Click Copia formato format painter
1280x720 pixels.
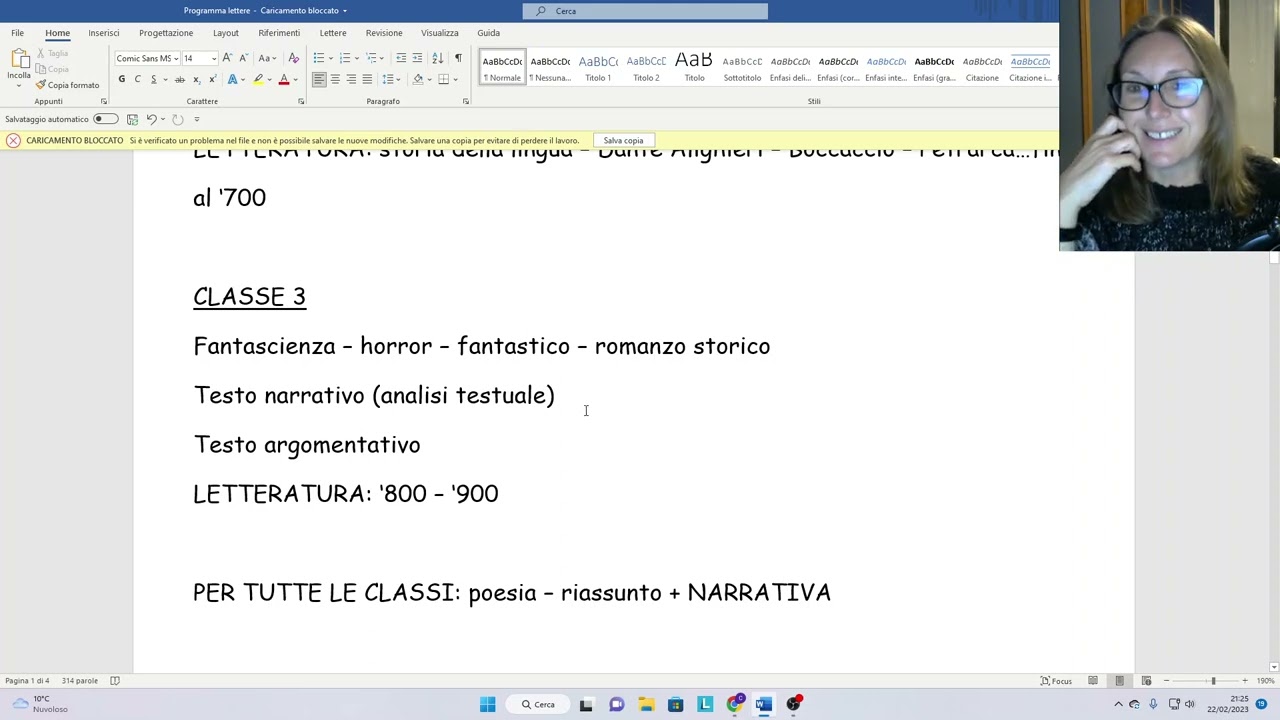pyautogui.click(x=67, y=85)
